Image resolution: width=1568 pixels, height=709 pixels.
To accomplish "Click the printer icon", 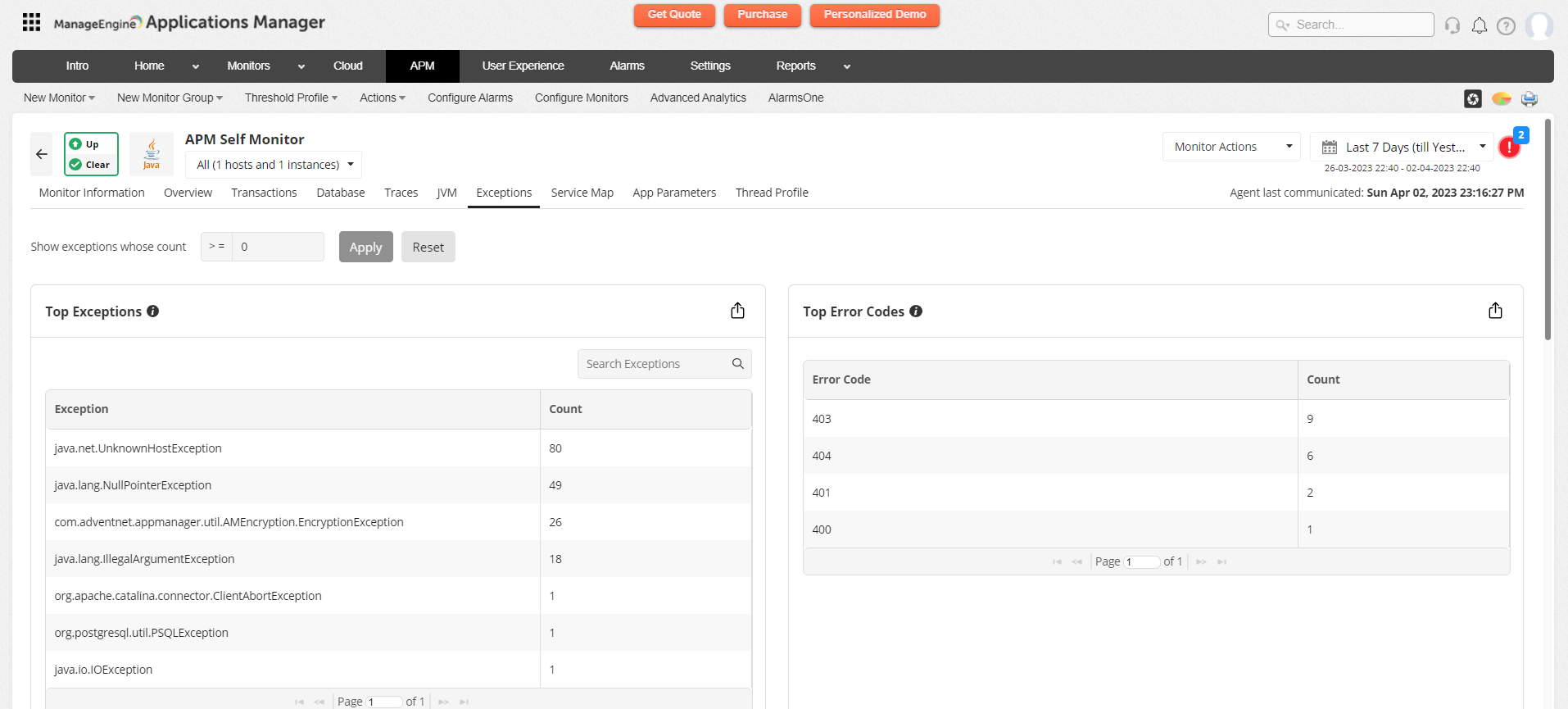I will click(1529, 98).
